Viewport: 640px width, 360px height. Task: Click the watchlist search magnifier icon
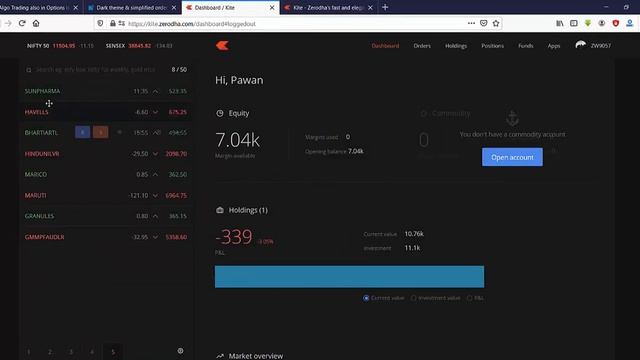pos(29,70)
